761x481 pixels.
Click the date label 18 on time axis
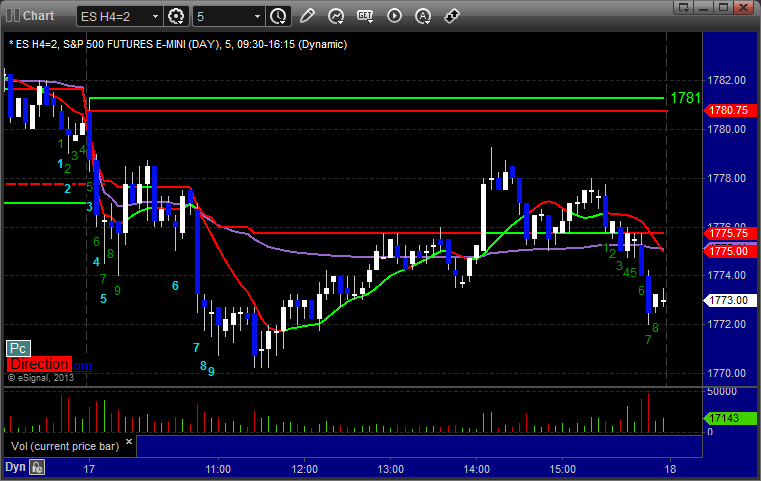[x=670, y=469]
